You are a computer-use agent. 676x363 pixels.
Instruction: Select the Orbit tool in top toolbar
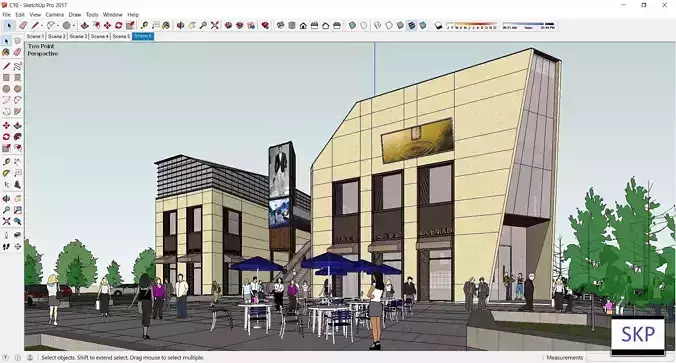[180, 25]
